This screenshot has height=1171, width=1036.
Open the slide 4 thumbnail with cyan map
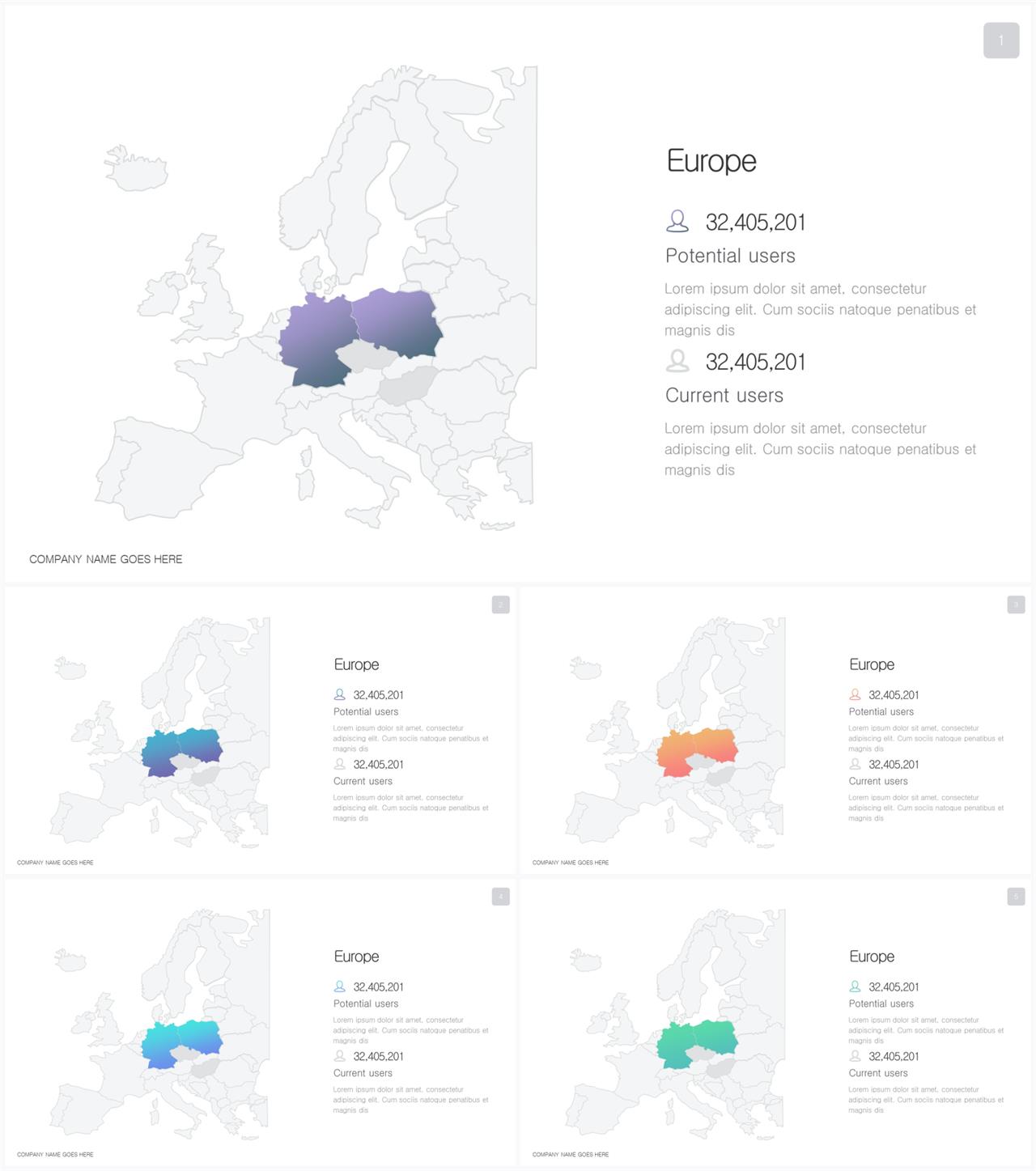pyautogui.click(x=260, y=1023)
